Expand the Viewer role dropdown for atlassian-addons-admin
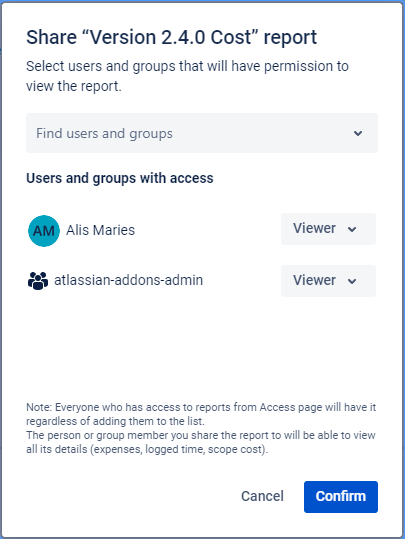Viewport: 405px width, 539px height. (328, 281)
